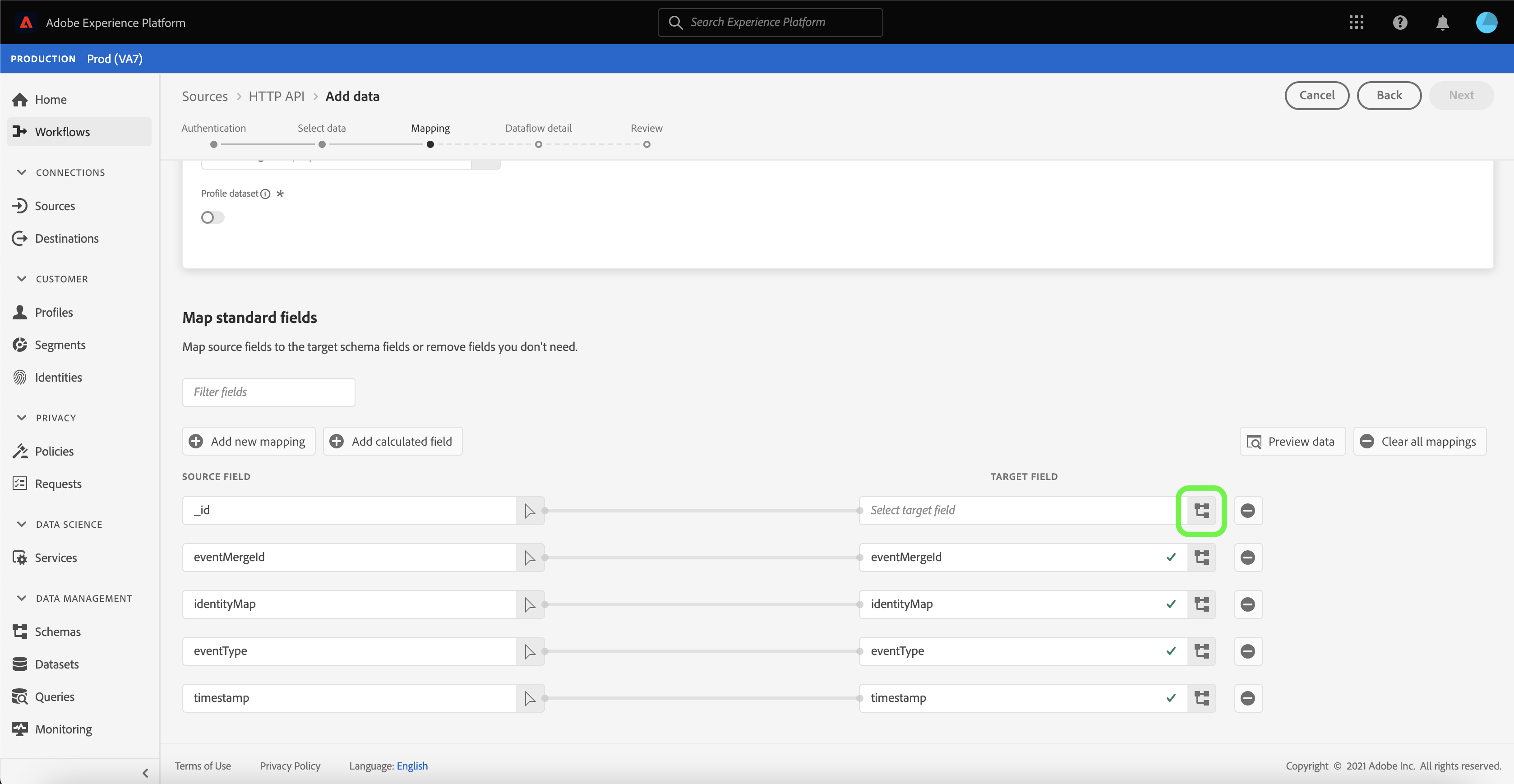Open schema browser for timestamp target field
Viewport: 1514px width, 784px height.
1201,698
